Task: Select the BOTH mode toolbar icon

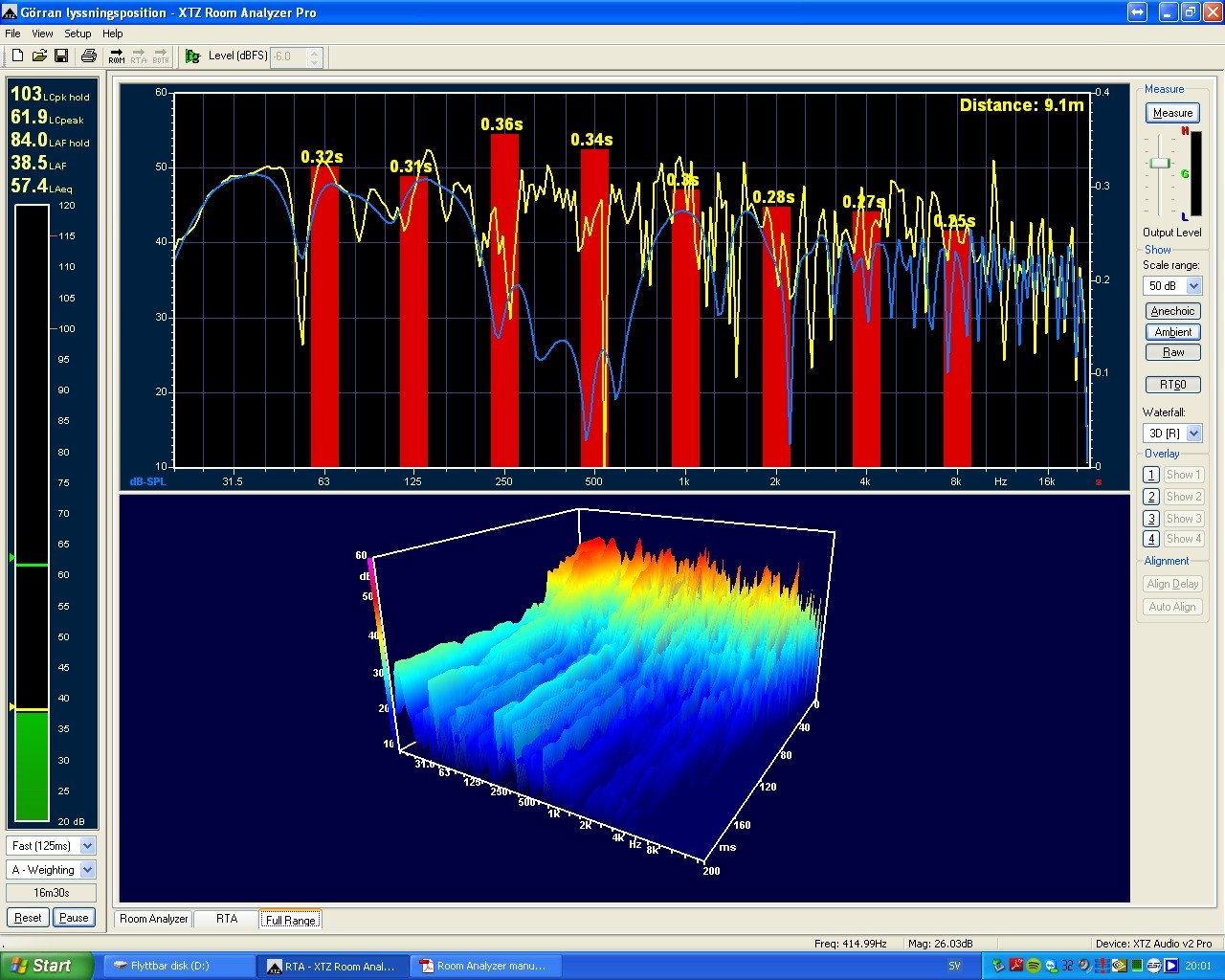Action: [x=161, y=56]
